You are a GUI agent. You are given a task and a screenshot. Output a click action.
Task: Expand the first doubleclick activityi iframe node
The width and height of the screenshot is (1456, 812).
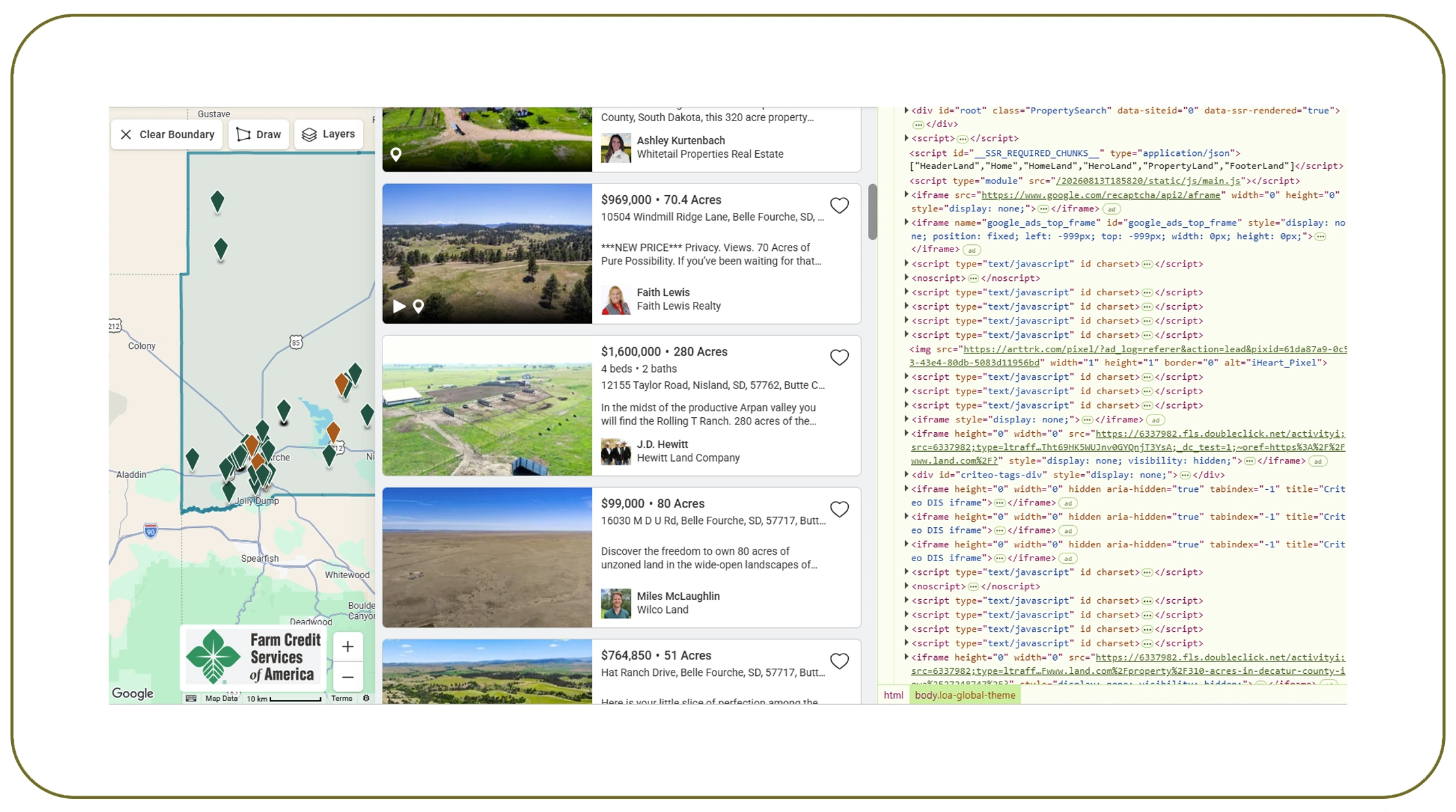click(906, 434)
